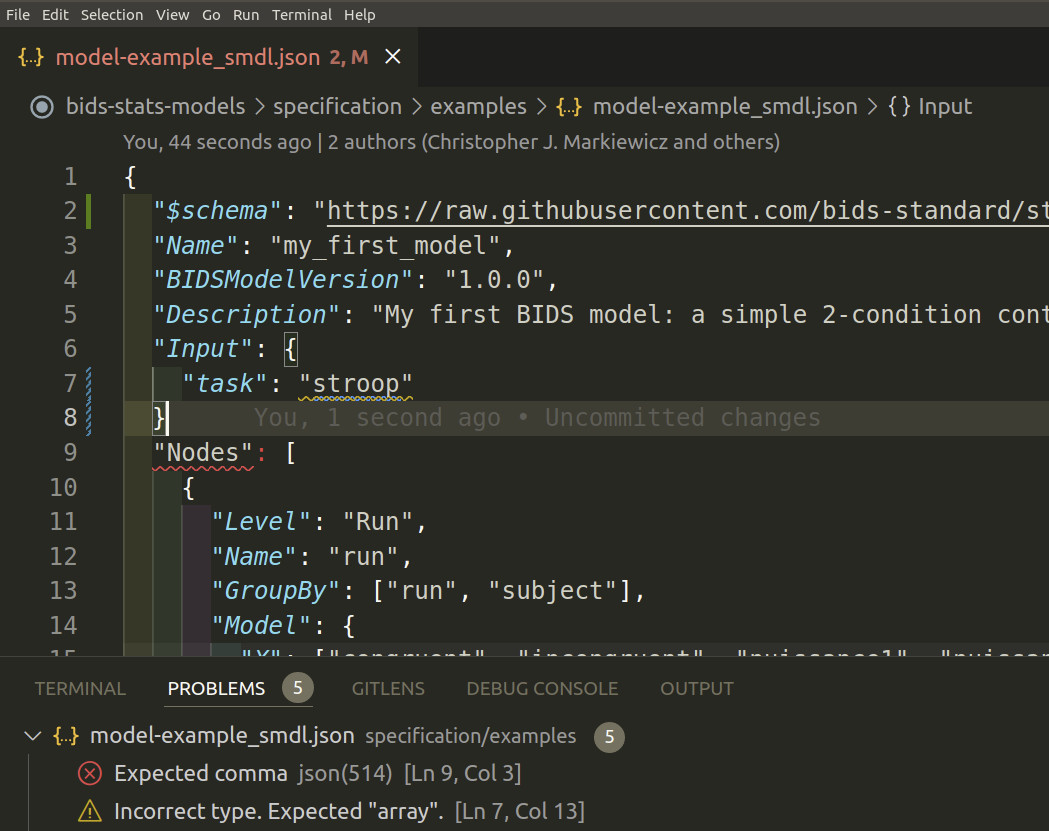The height and width of the screenshot is (831, 1049).
Task: Open the GITLENS panel
Action: (388, 688)
